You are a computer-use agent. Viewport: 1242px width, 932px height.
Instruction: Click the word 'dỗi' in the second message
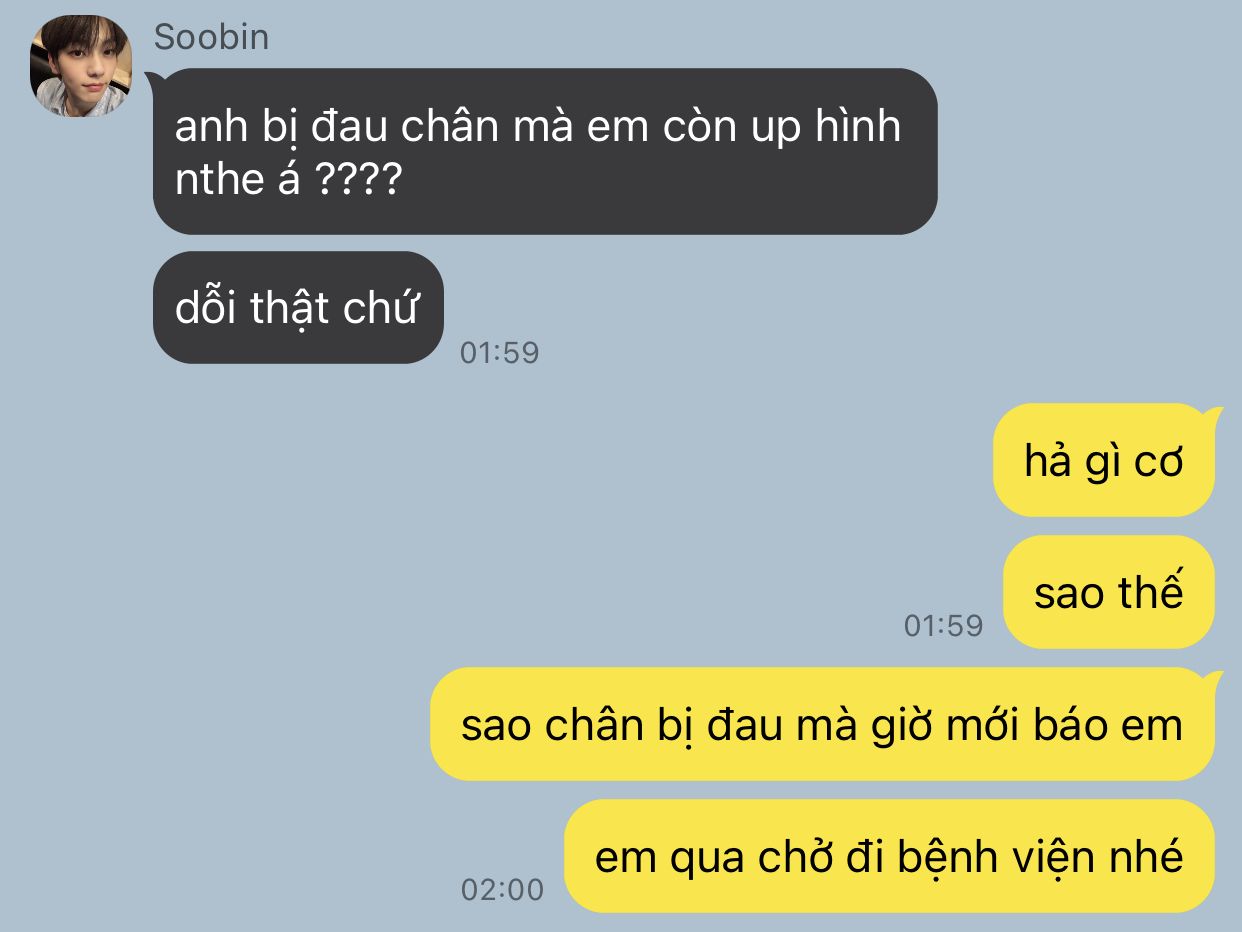(x=206, y=308)
